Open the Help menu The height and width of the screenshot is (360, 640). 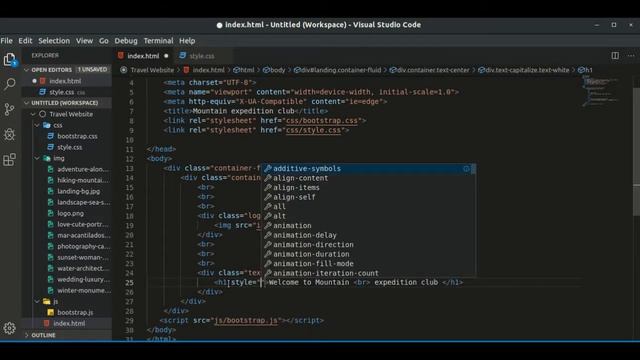[187, 41]
